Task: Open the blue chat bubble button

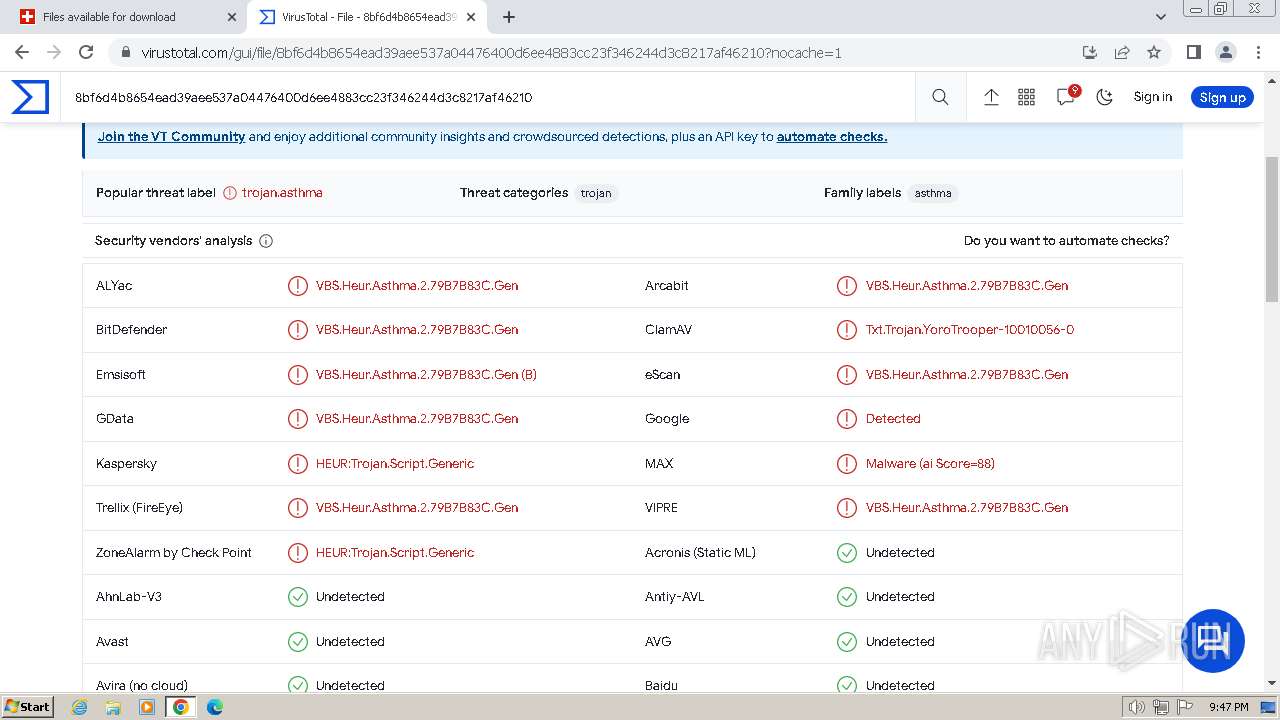Action: (x=1213, y=641)
